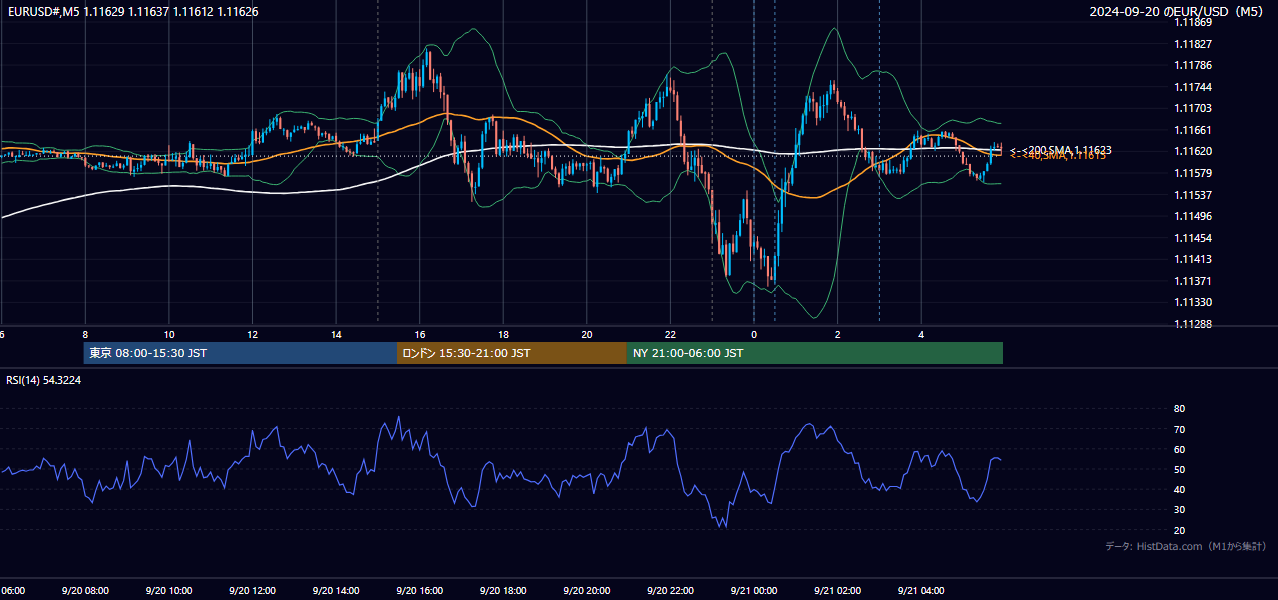Select the NY 21:00-06:00 JST session bar
This screenshot has height=600, width=1278.
815,353
